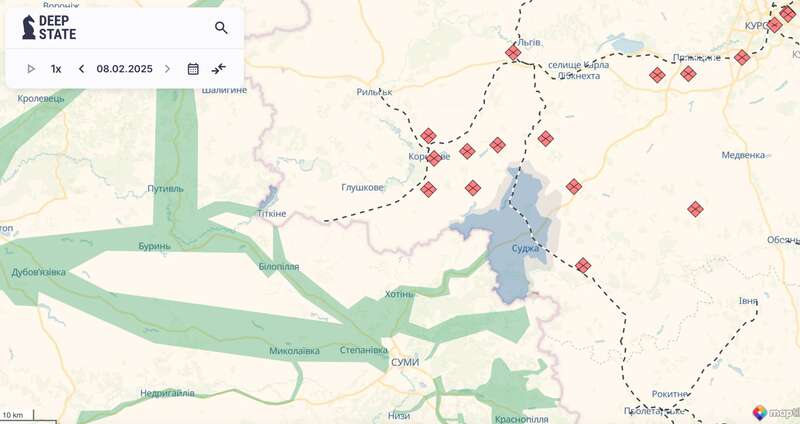Click the Білопілля town label
Viewport: 800px width, 424px height.
[x=278, y=268]
